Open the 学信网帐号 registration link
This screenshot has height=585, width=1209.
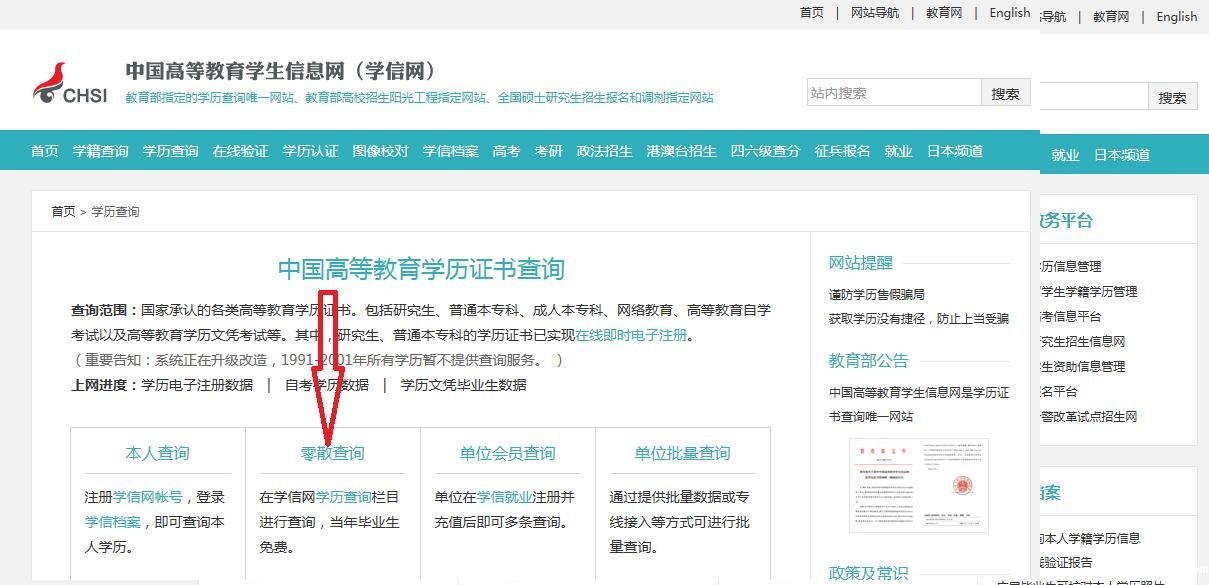[x=147, y=497]
